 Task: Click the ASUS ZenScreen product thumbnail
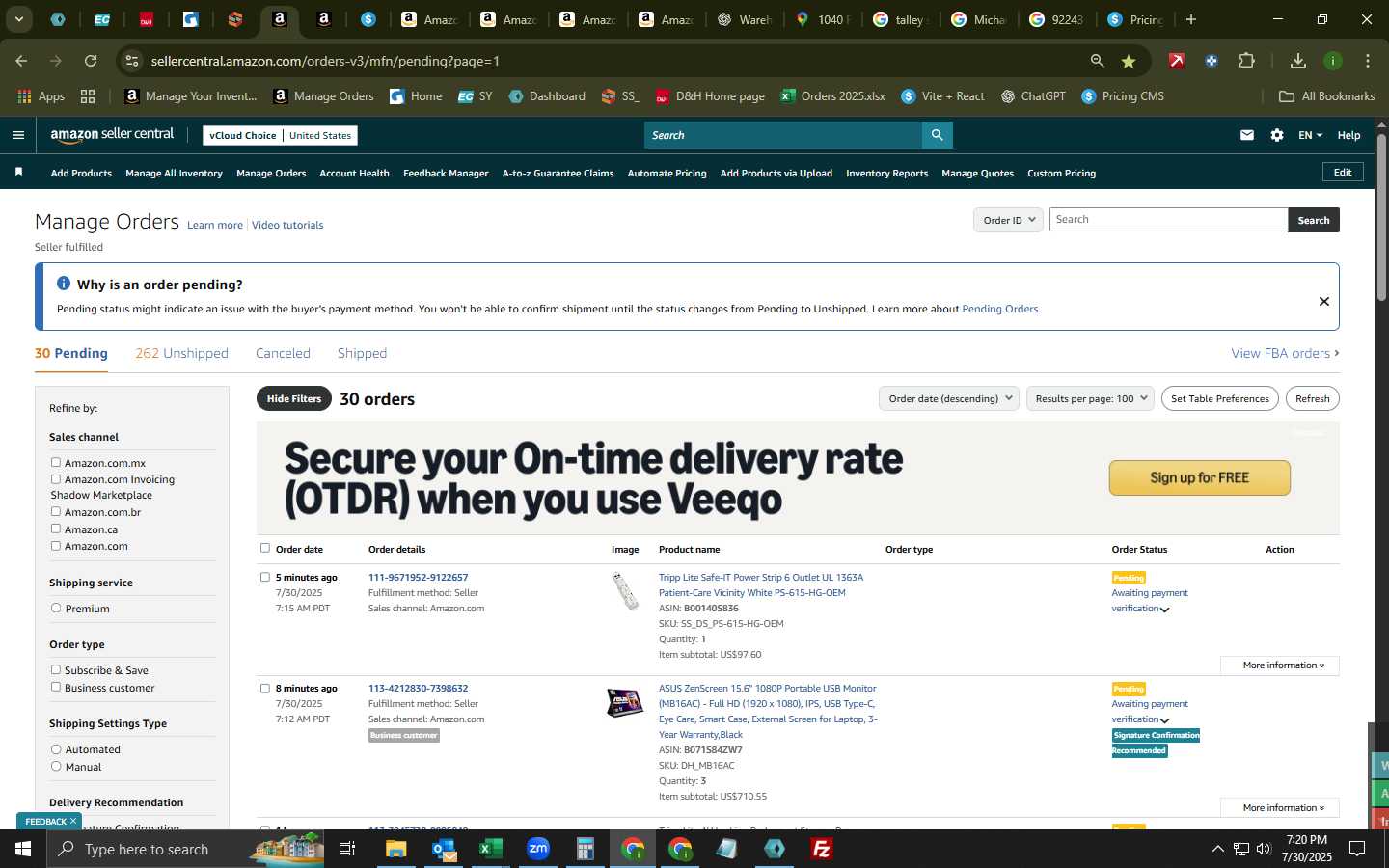coord(625,702)
